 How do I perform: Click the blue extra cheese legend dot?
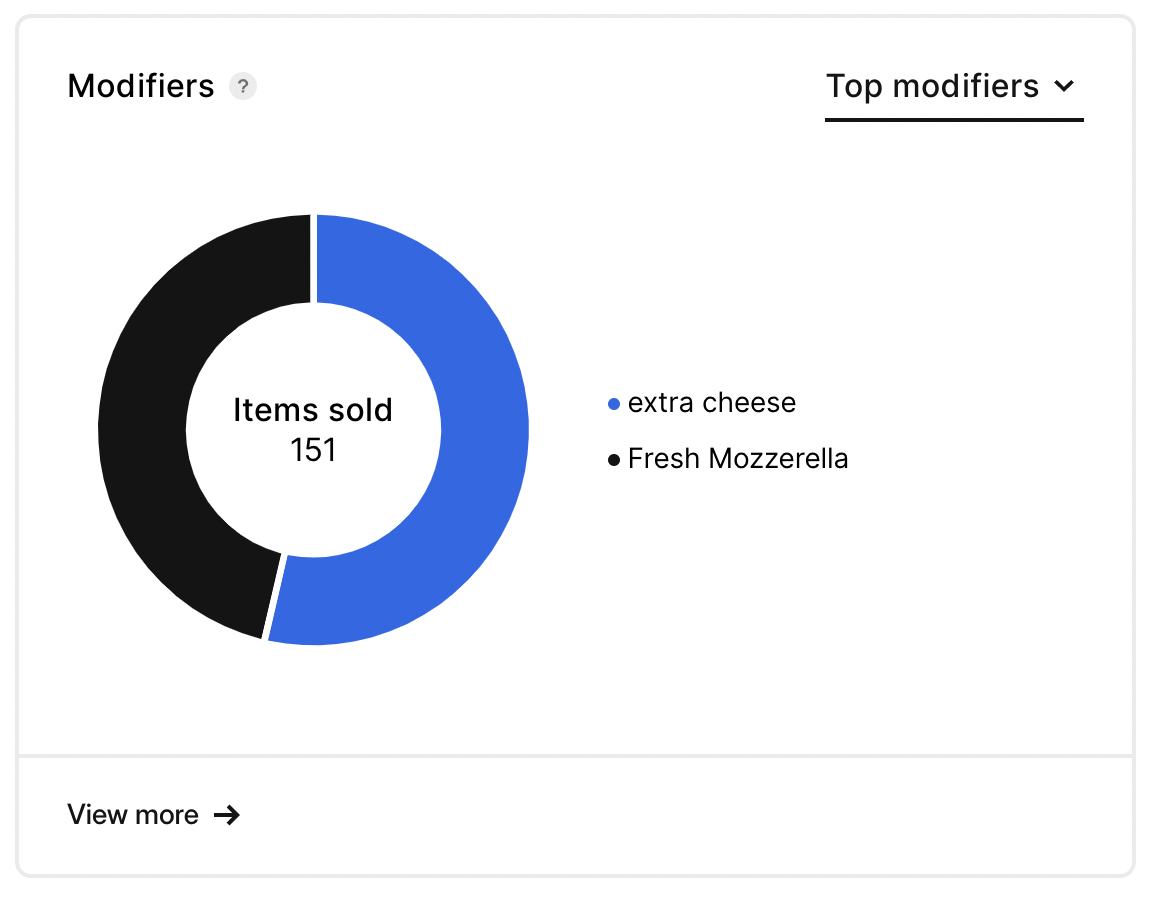[613, 404]
